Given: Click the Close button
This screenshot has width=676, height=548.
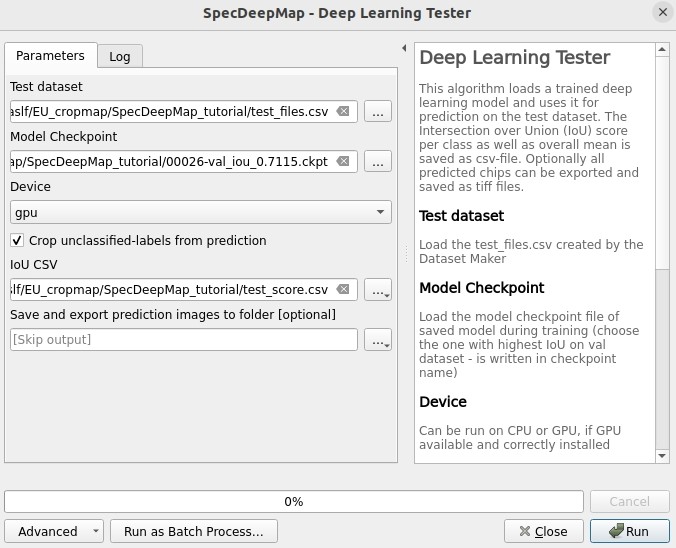Looking at the screenshot, I should pos(544,531).
